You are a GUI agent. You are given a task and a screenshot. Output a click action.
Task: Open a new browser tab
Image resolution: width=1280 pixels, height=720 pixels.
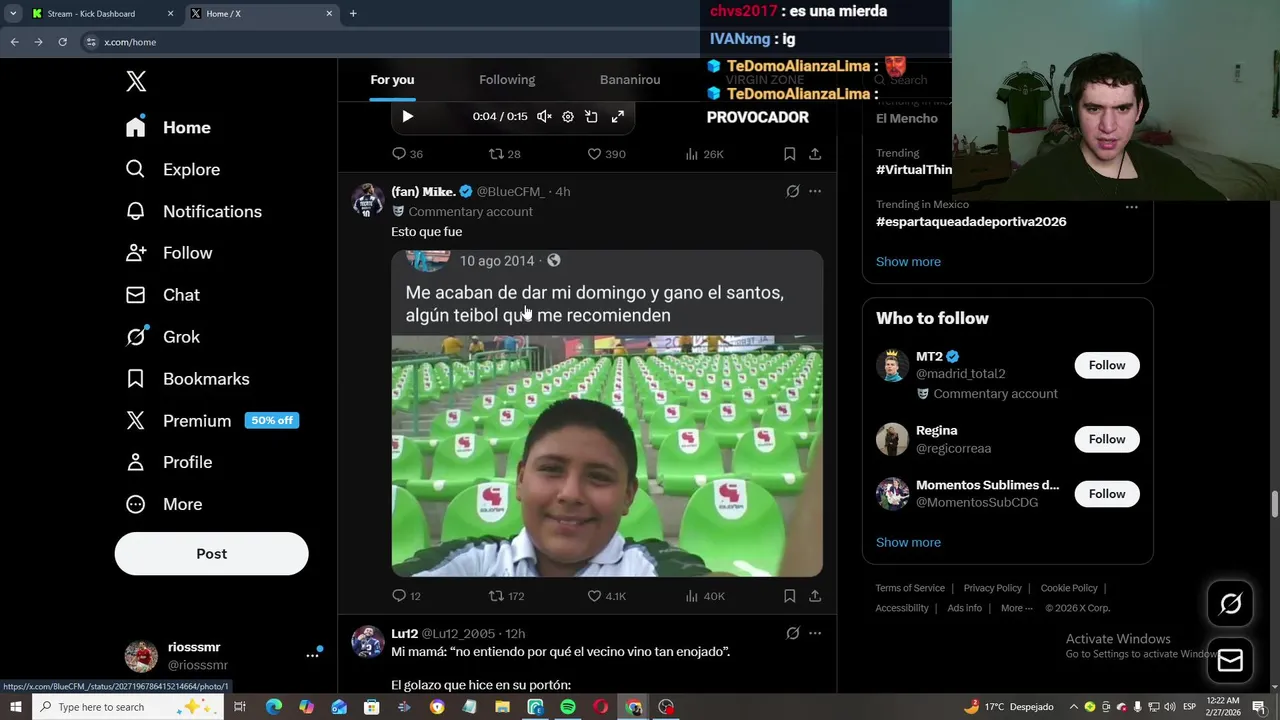(x=353, y=13)
